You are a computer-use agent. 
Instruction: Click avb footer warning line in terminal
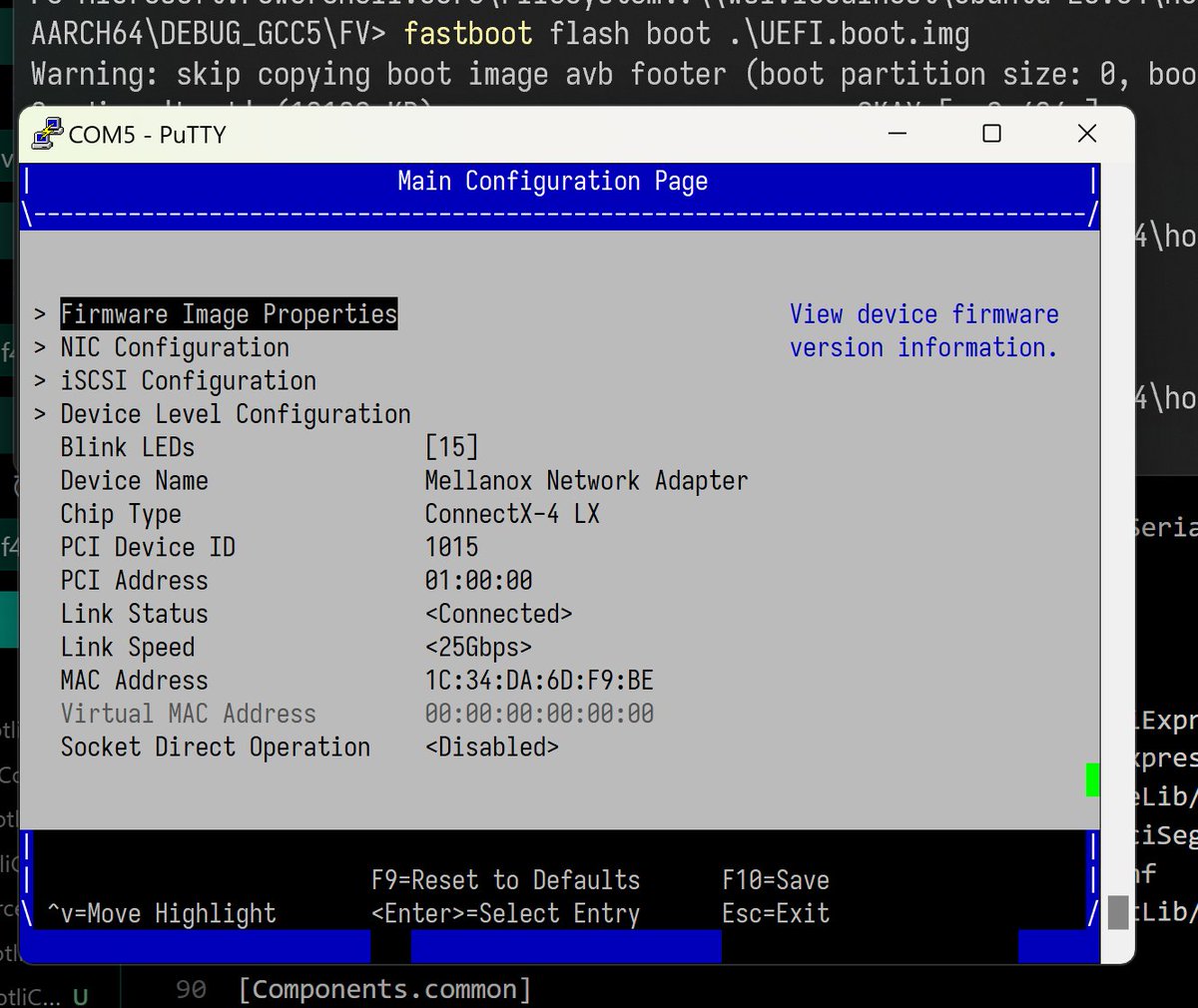(x=614, y=75)
